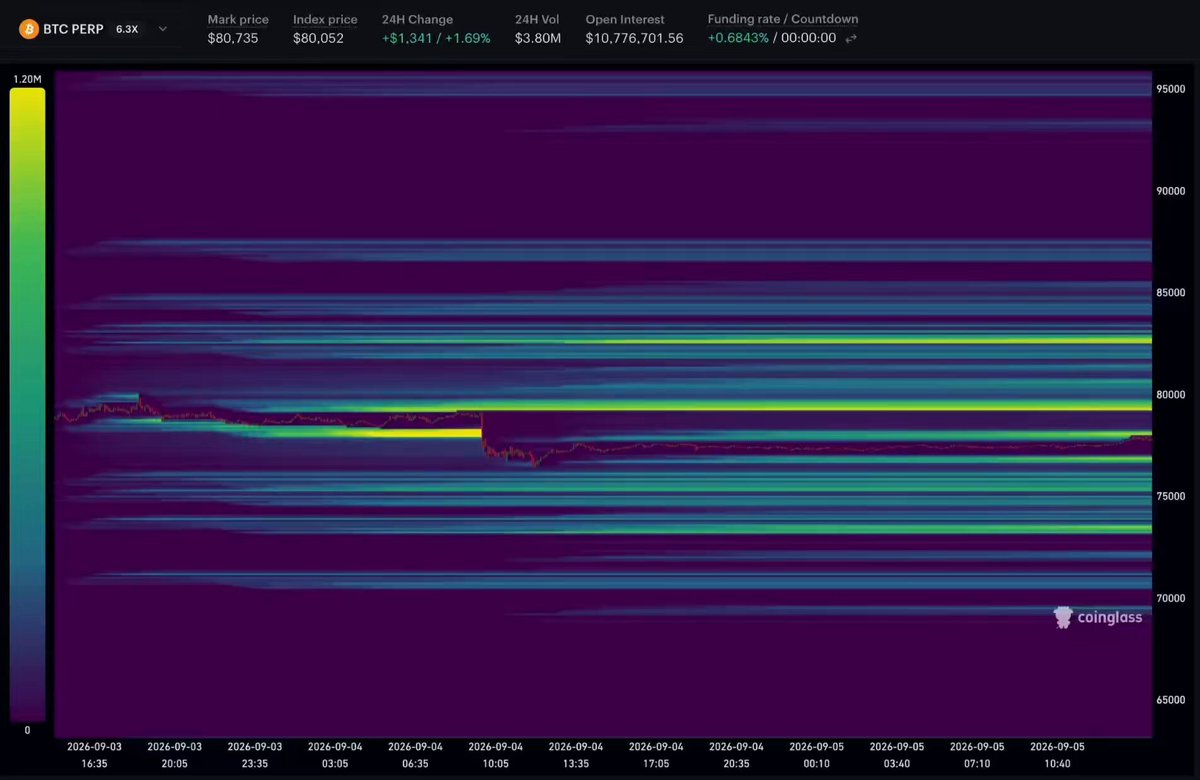This screenshot has height=780, width=1200.
Task: Click the 2026-09-03 23:35 time label
Action: coord(254,755)
